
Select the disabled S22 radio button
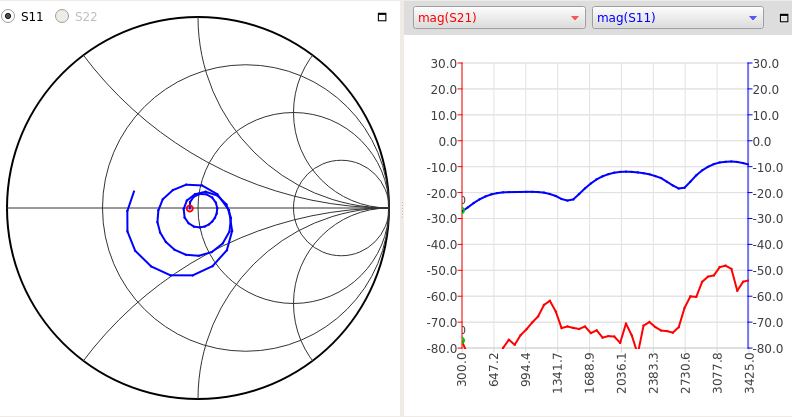point(62,17)
